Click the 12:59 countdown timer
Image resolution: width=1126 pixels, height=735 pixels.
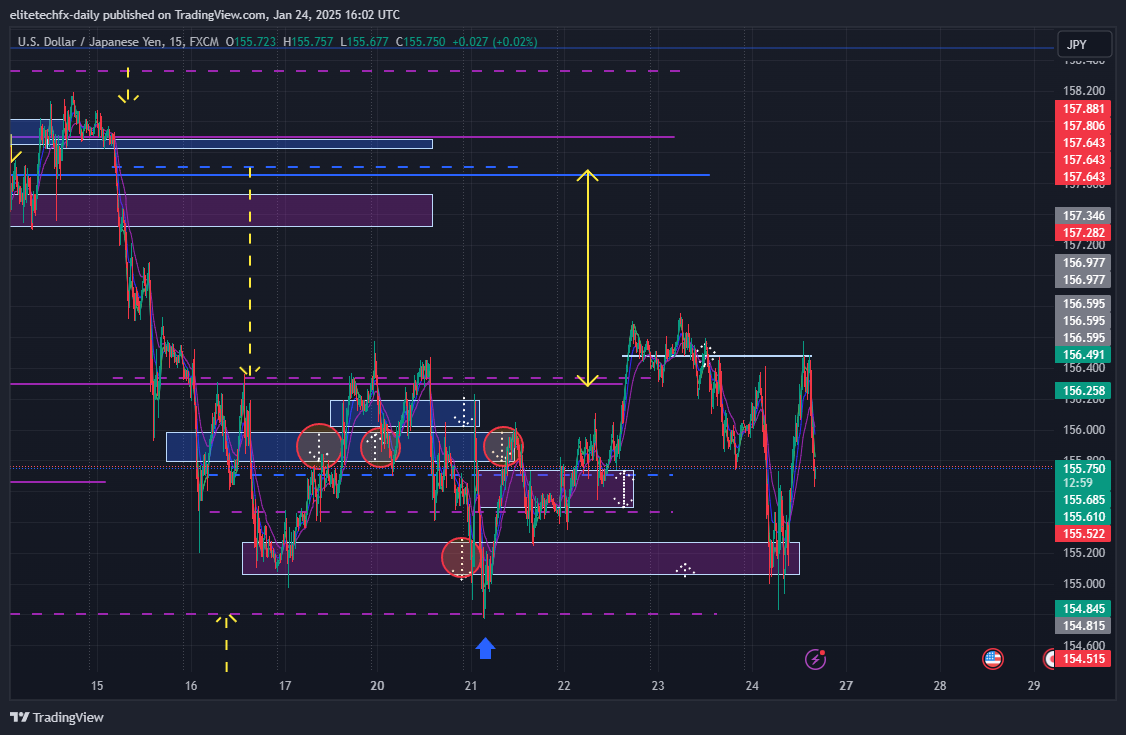click(1077, 482)
